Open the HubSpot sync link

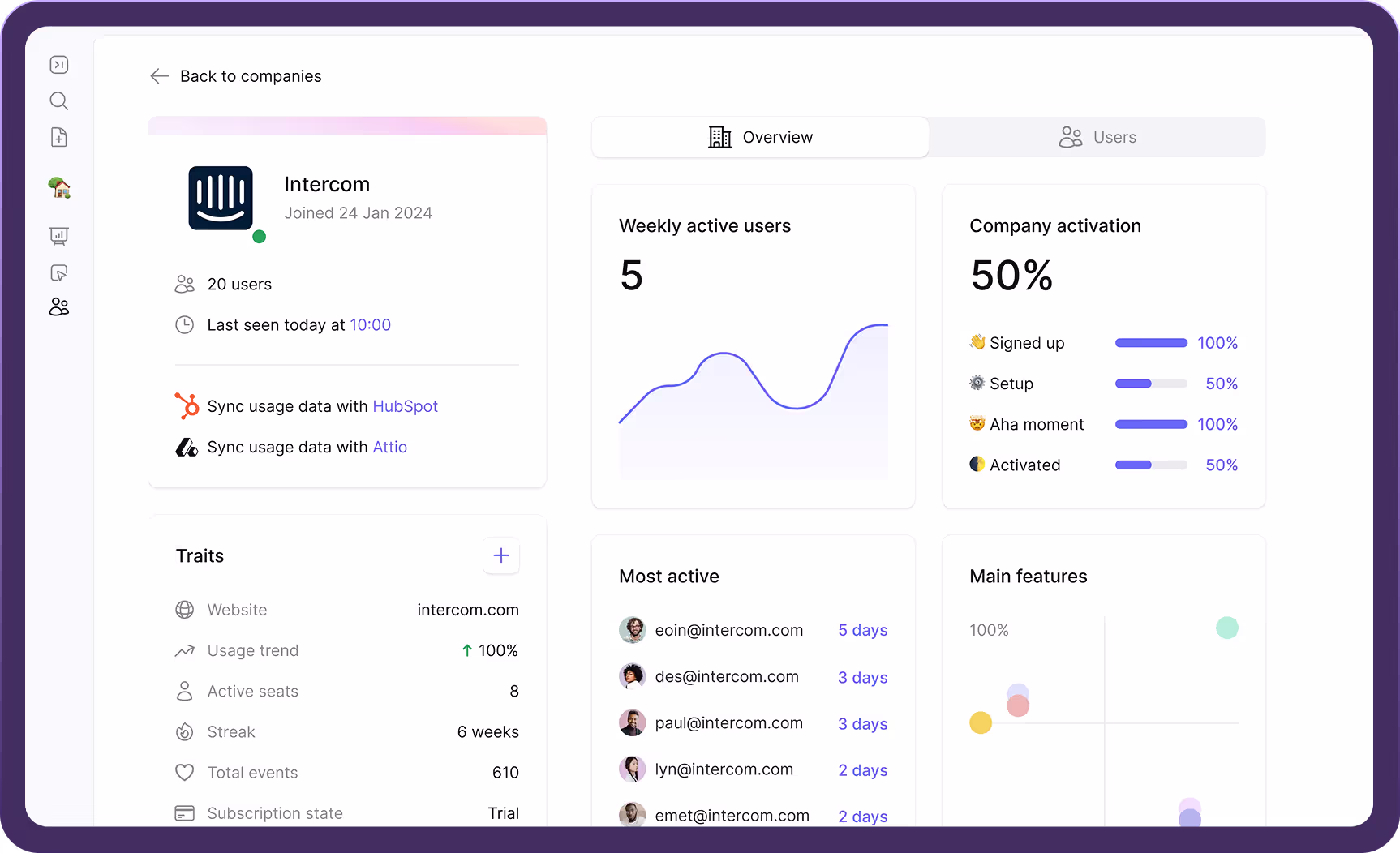tap(406, 406)
